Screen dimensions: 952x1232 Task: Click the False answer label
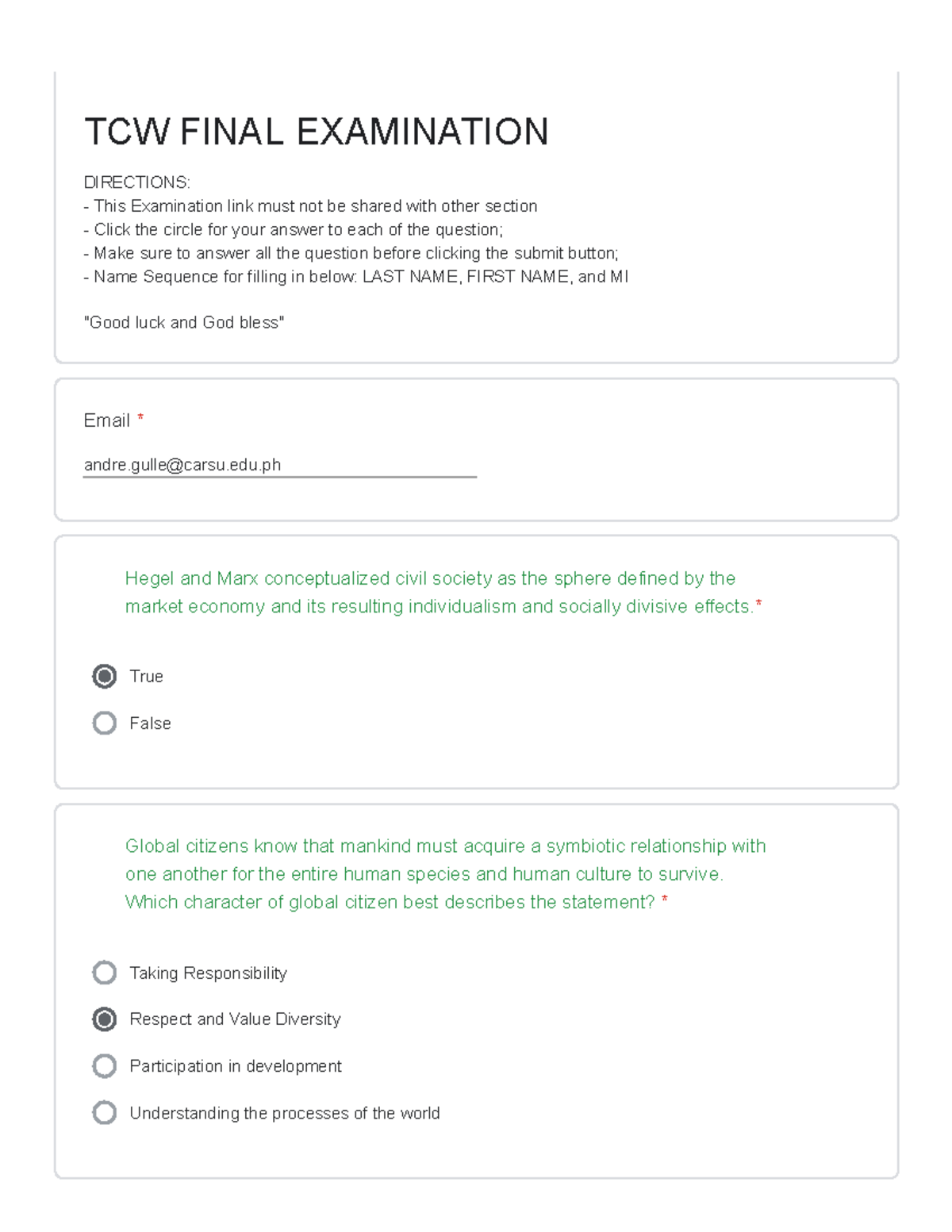(x=150, y=723)
